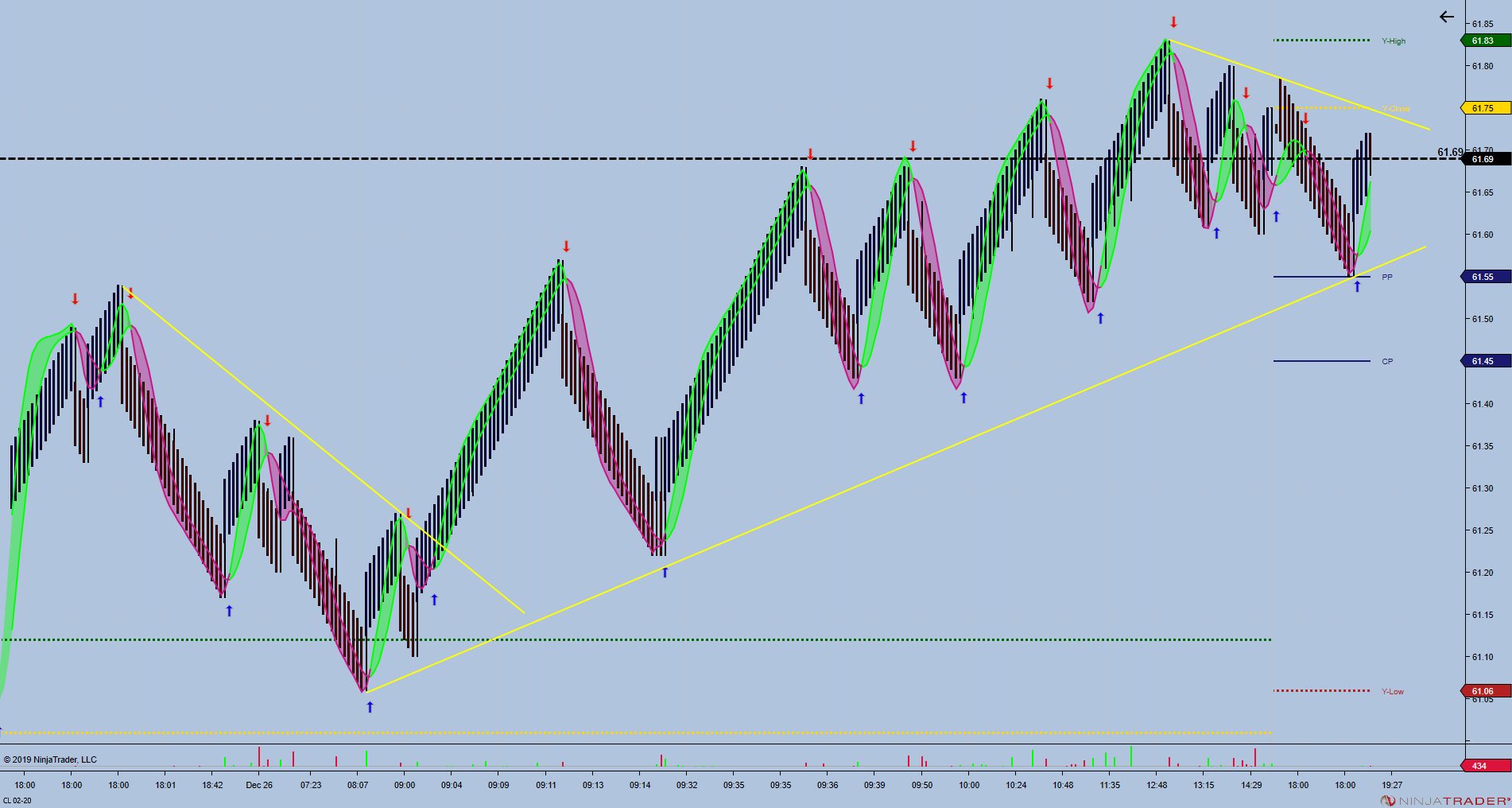This screenshot has height=808, width=1512.
Task: Click the 61.85 price scale label
Action: click(1483, 24)
